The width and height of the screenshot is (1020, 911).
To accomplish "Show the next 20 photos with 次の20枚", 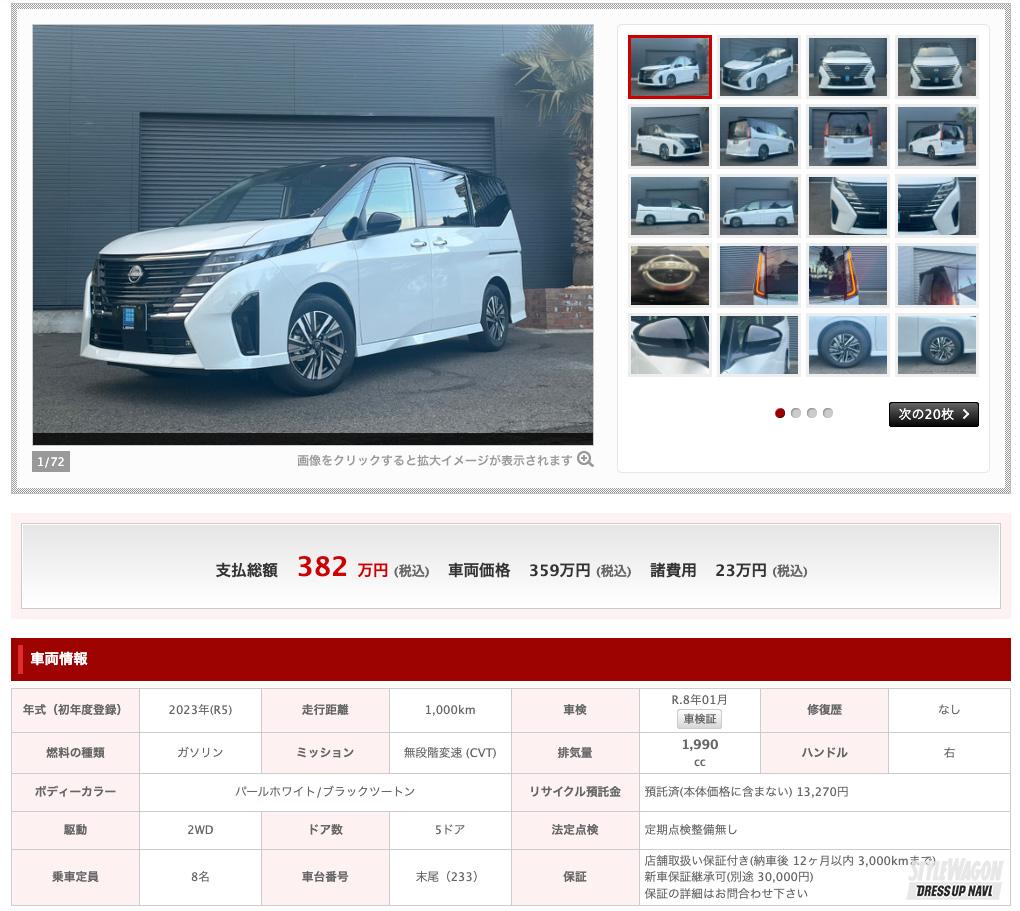I will (925, 414).
